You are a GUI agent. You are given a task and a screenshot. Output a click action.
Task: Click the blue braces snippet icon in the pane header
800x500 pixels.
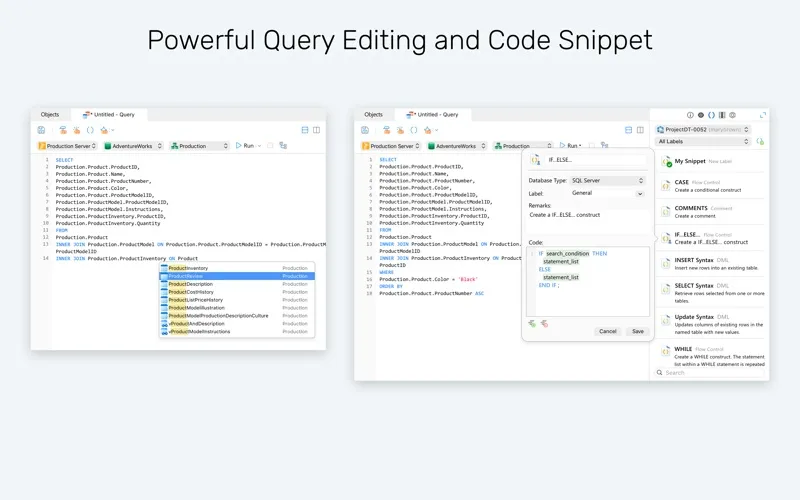pyautogui.click(x=711, y=115)
